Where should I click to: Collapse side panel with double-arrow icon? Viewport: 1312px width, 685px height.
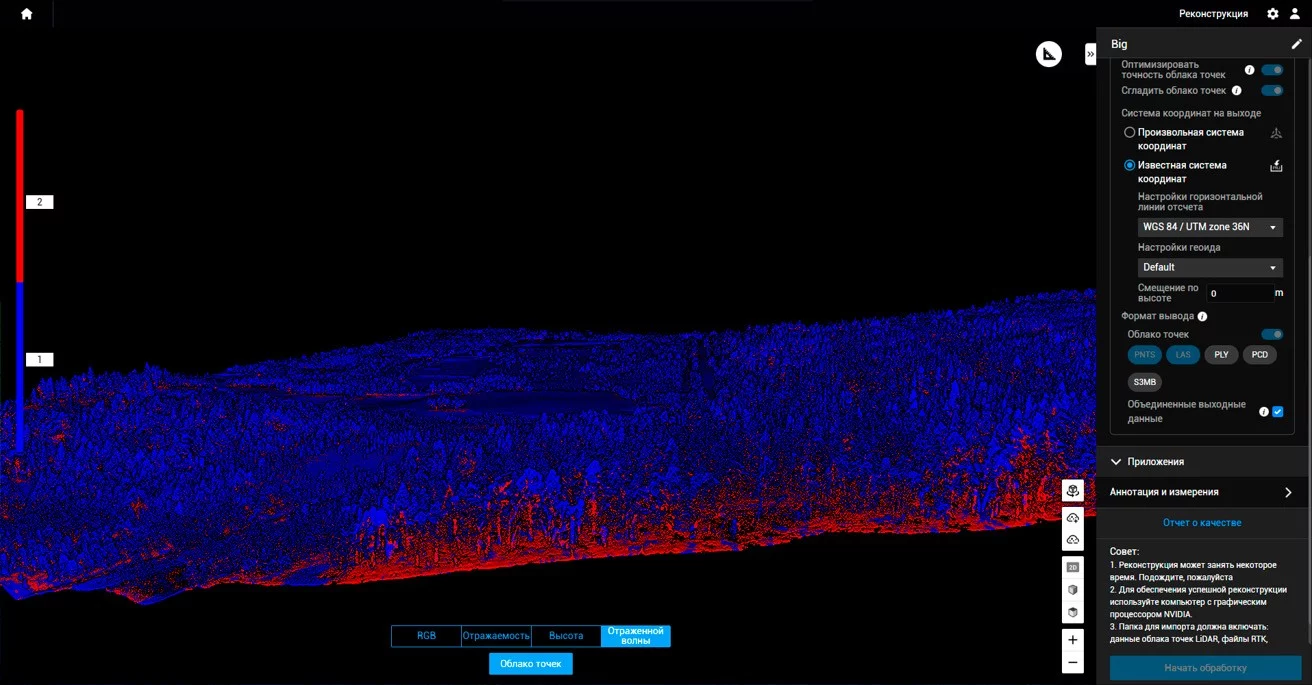(x=1091, y=54)
